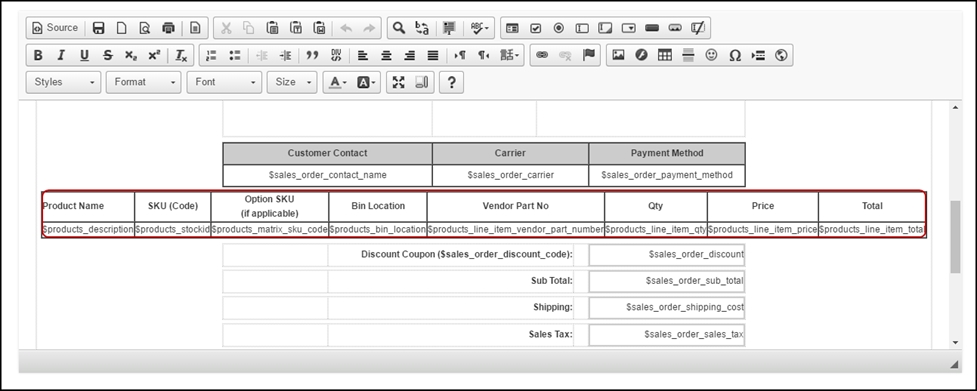Click the Save disk icon
The height and width of the screenshot is (391, 977).
tap(98, 28)
